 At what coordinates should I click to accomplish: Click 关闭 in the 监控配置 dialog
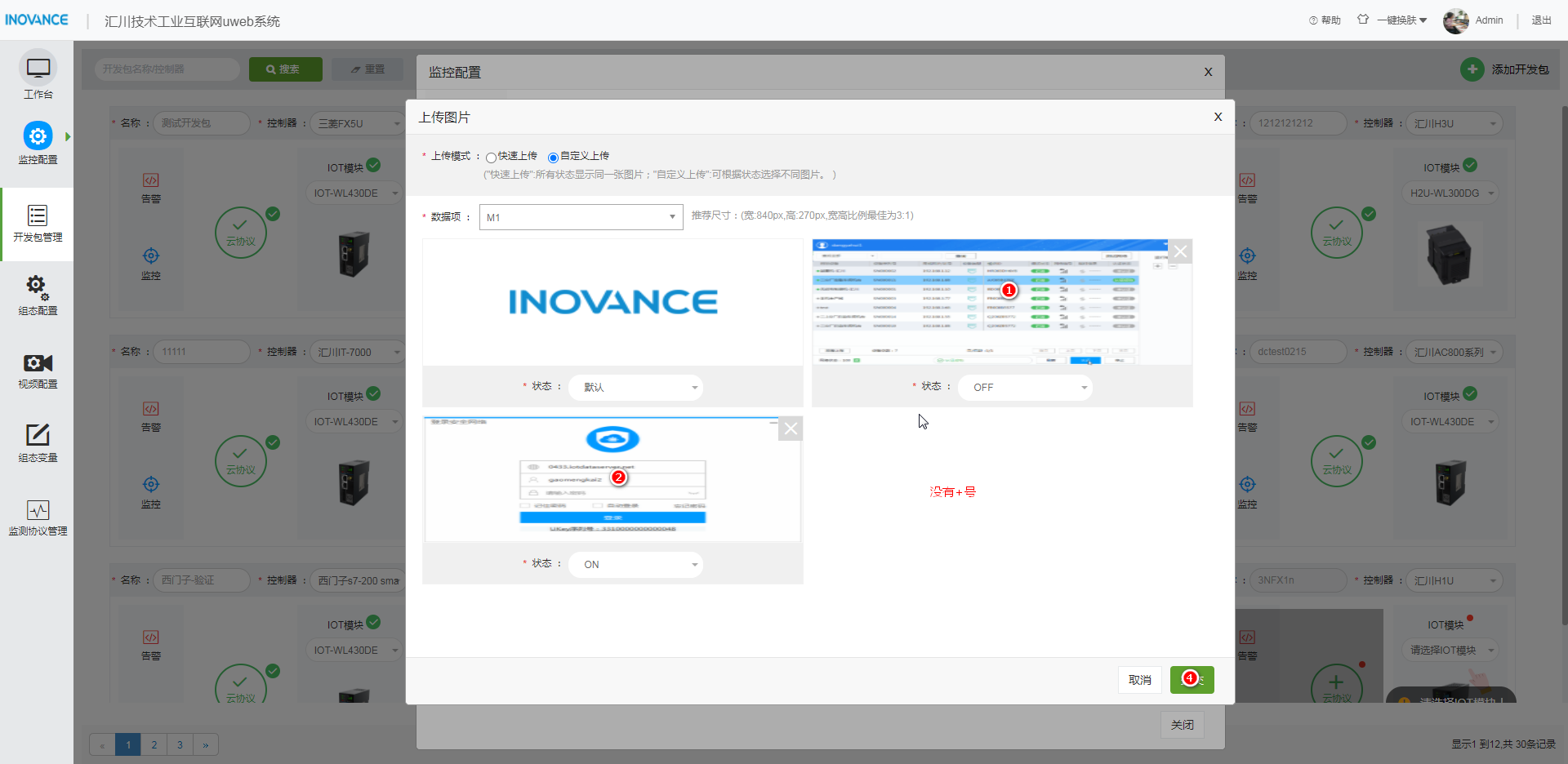pos(1182,725)
